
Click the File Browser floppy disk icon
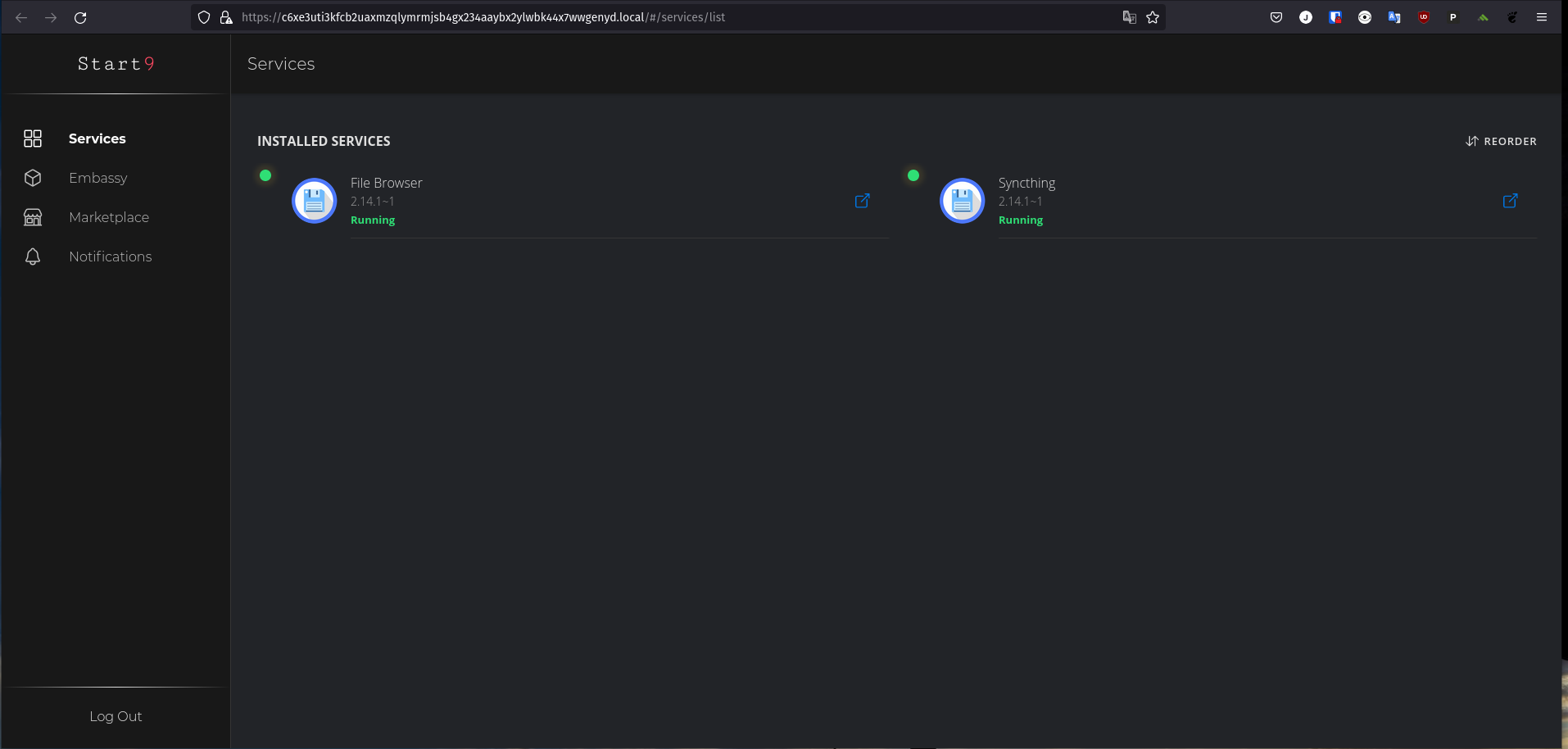[315, 201]
